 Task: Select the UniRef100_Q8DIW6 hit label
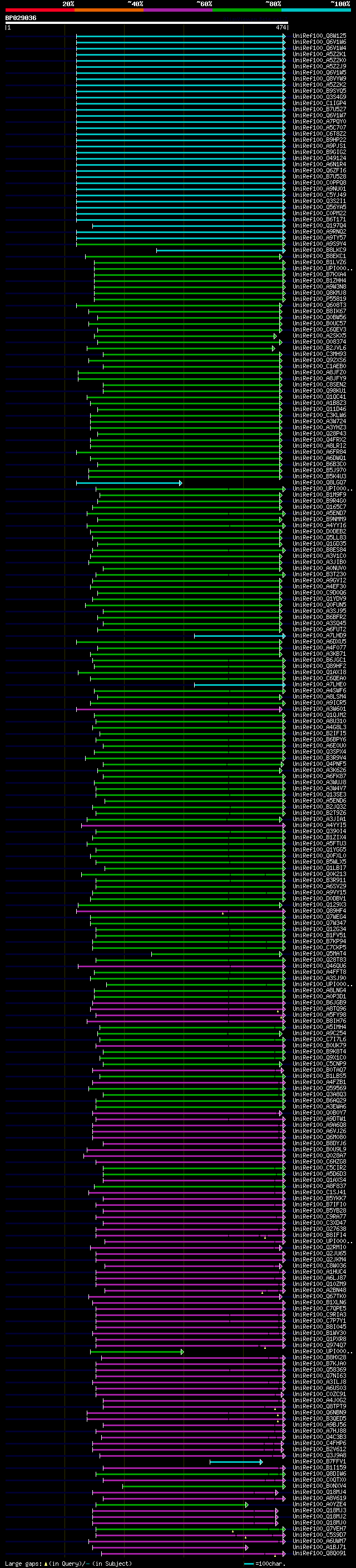(x=319, y=1473)
